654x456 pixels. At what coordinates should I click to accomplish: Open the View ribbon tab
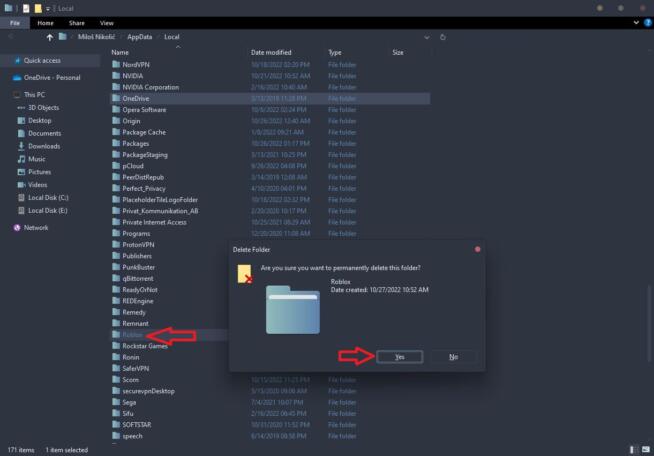pyautogui.click(x=106, y=22)
